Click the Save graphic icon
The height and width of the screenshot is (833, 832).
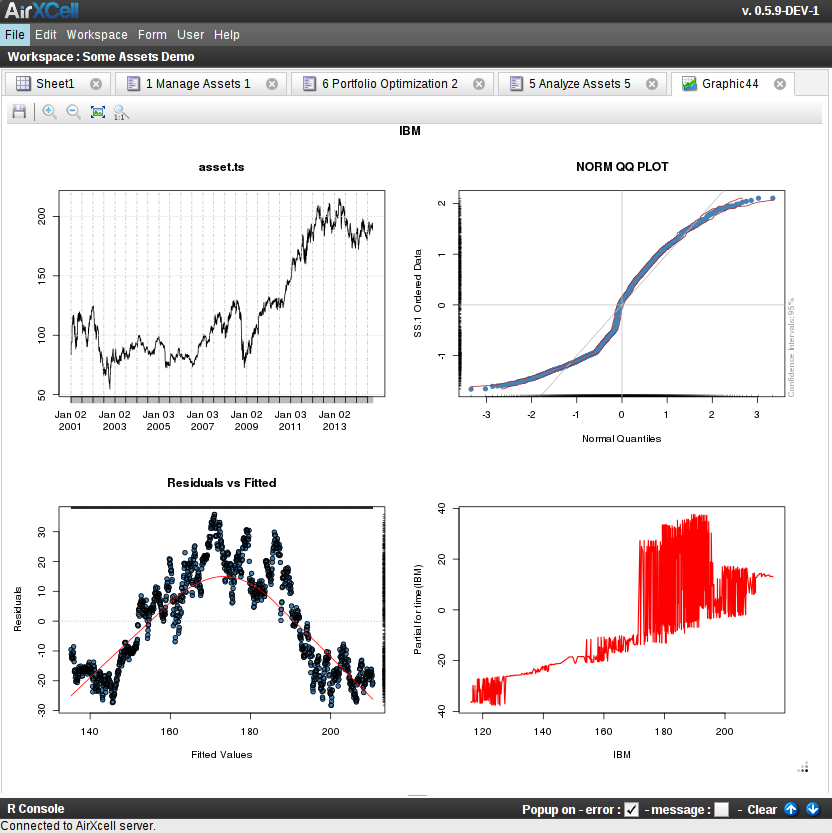[19, 112]
